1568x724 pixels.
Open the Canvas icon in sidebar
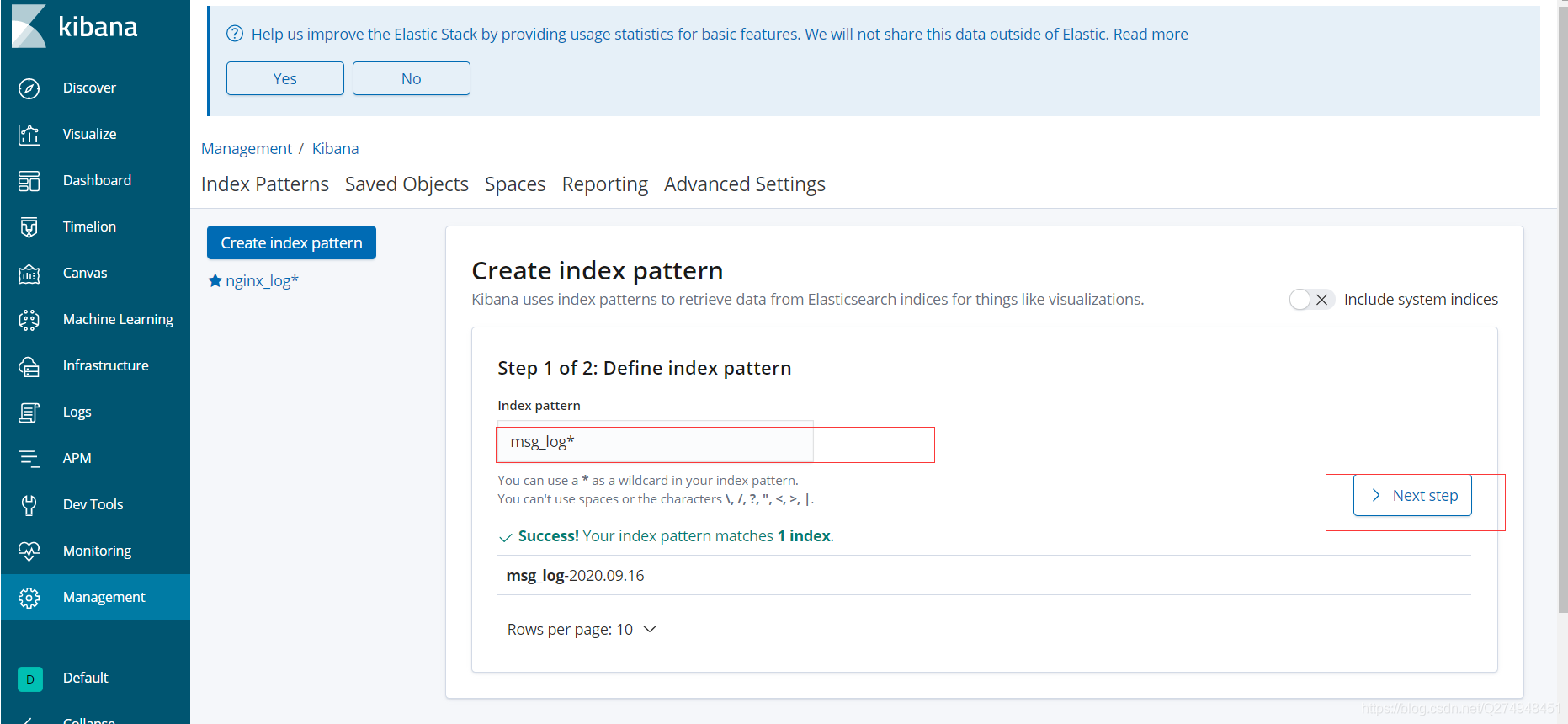[x=29, y=274]
